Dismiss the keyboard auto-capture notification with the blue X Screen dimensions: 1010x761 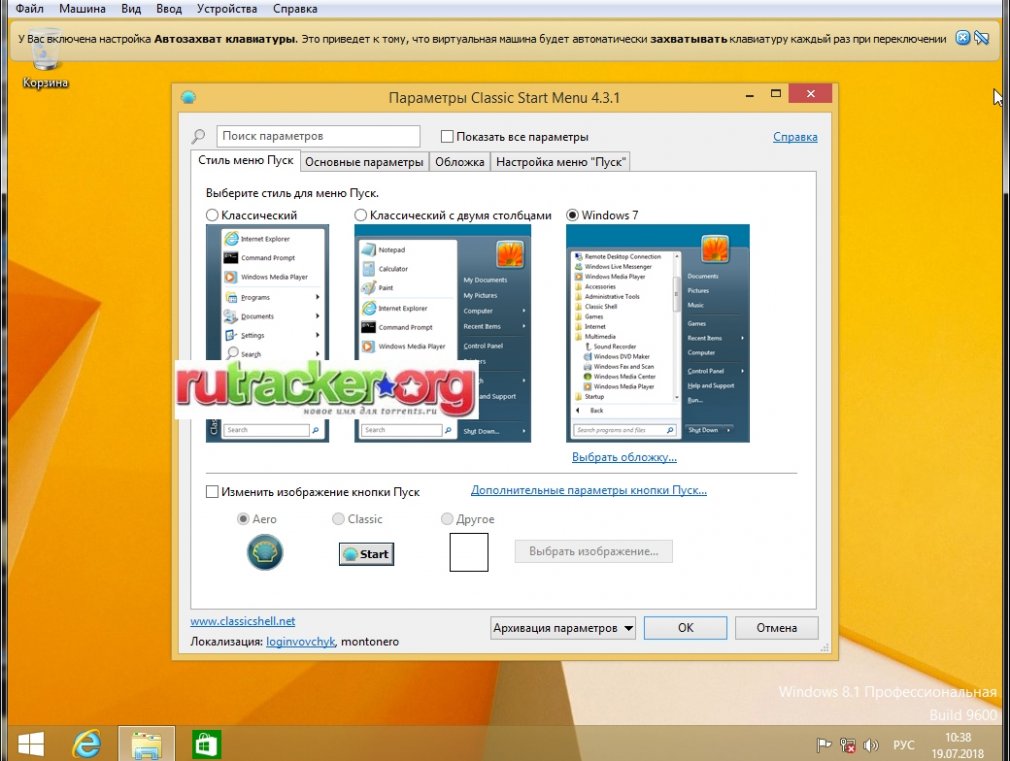(962, 38)
